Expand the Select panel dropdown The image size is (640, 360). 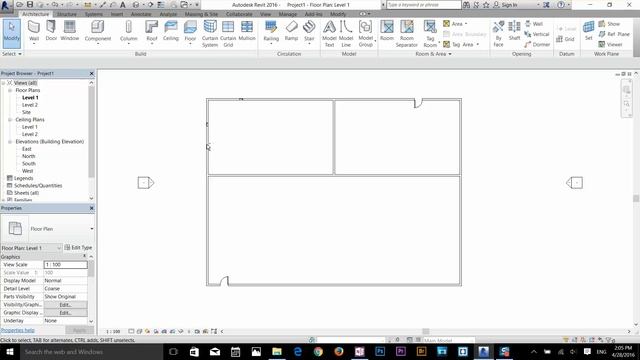click(11, 54)
